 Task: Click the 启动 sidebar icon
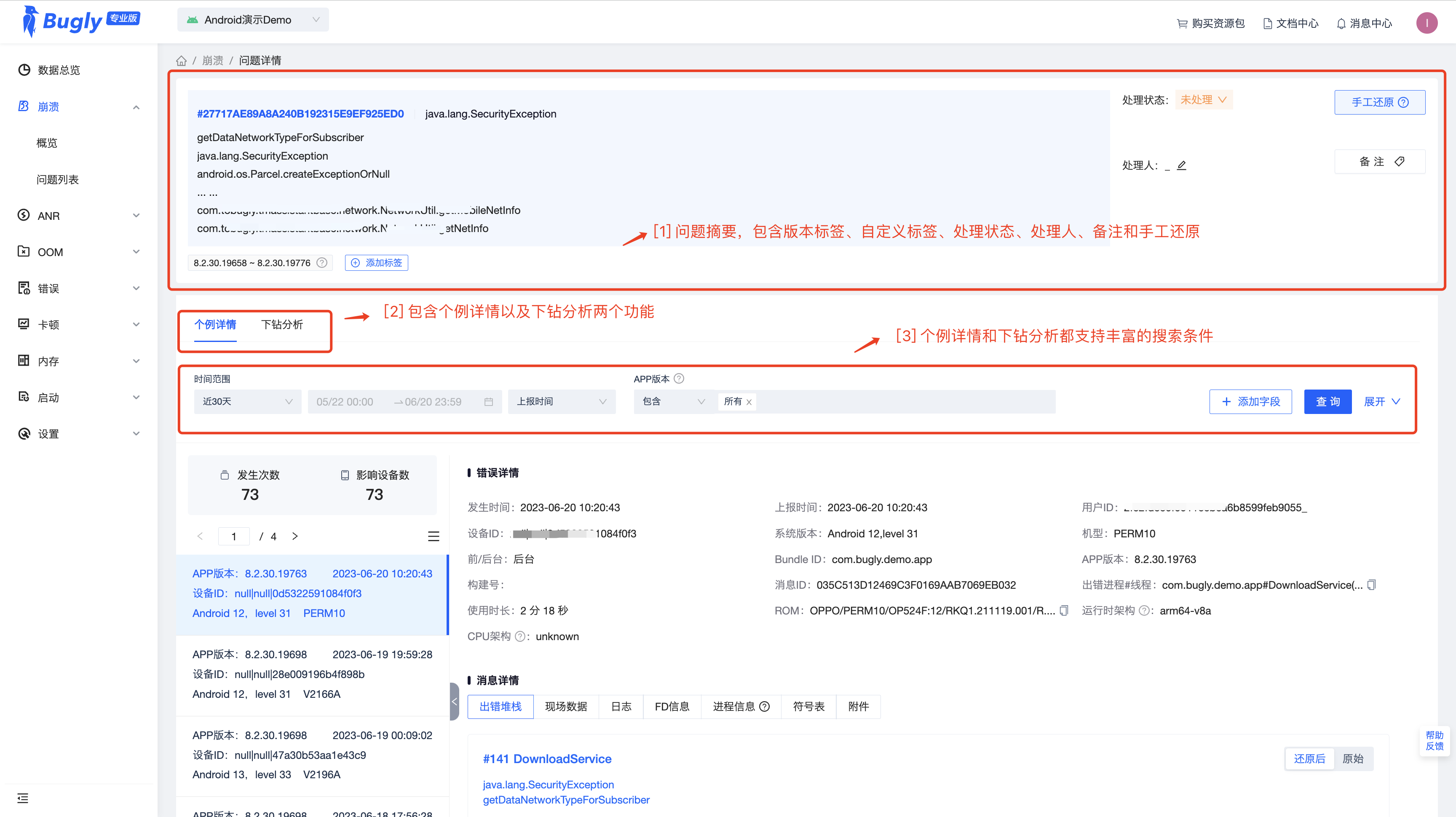pos(24,397)
